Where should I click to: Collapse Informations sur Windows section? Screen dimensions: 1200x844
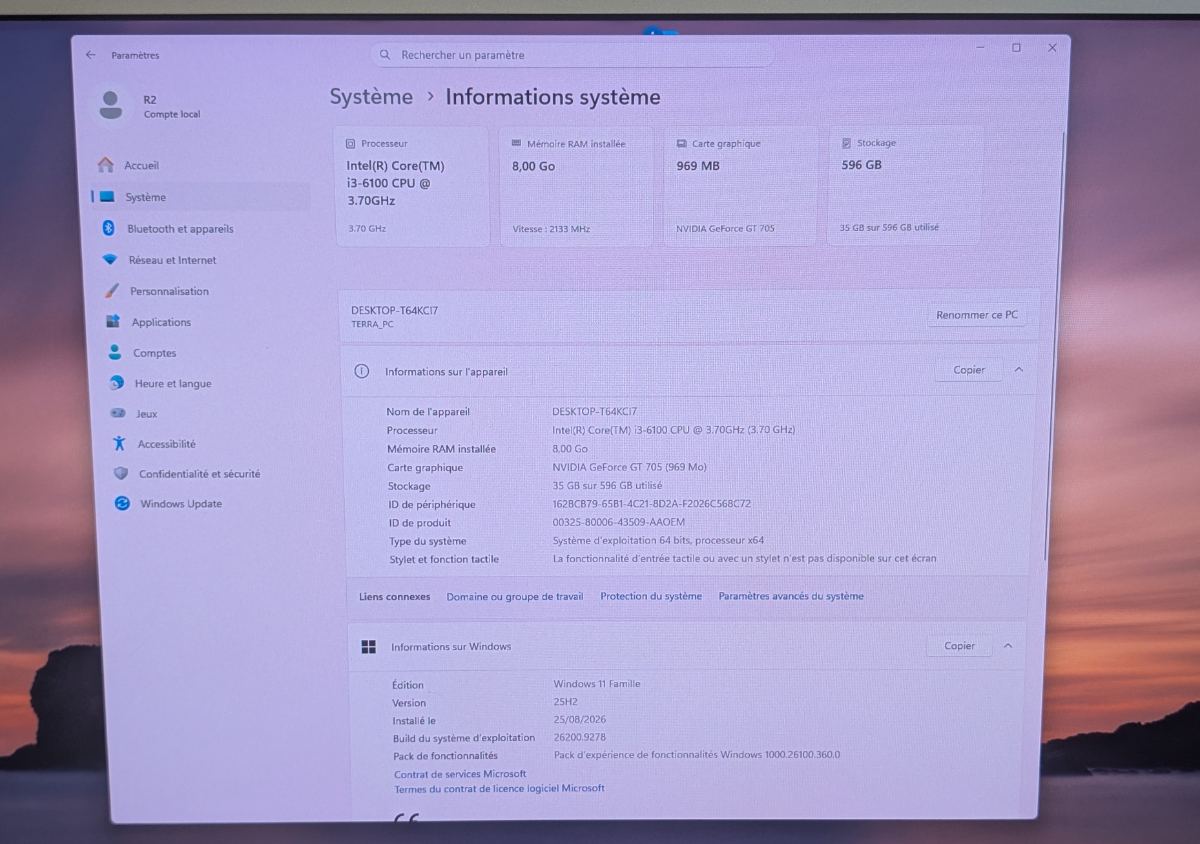[1008, 646]
